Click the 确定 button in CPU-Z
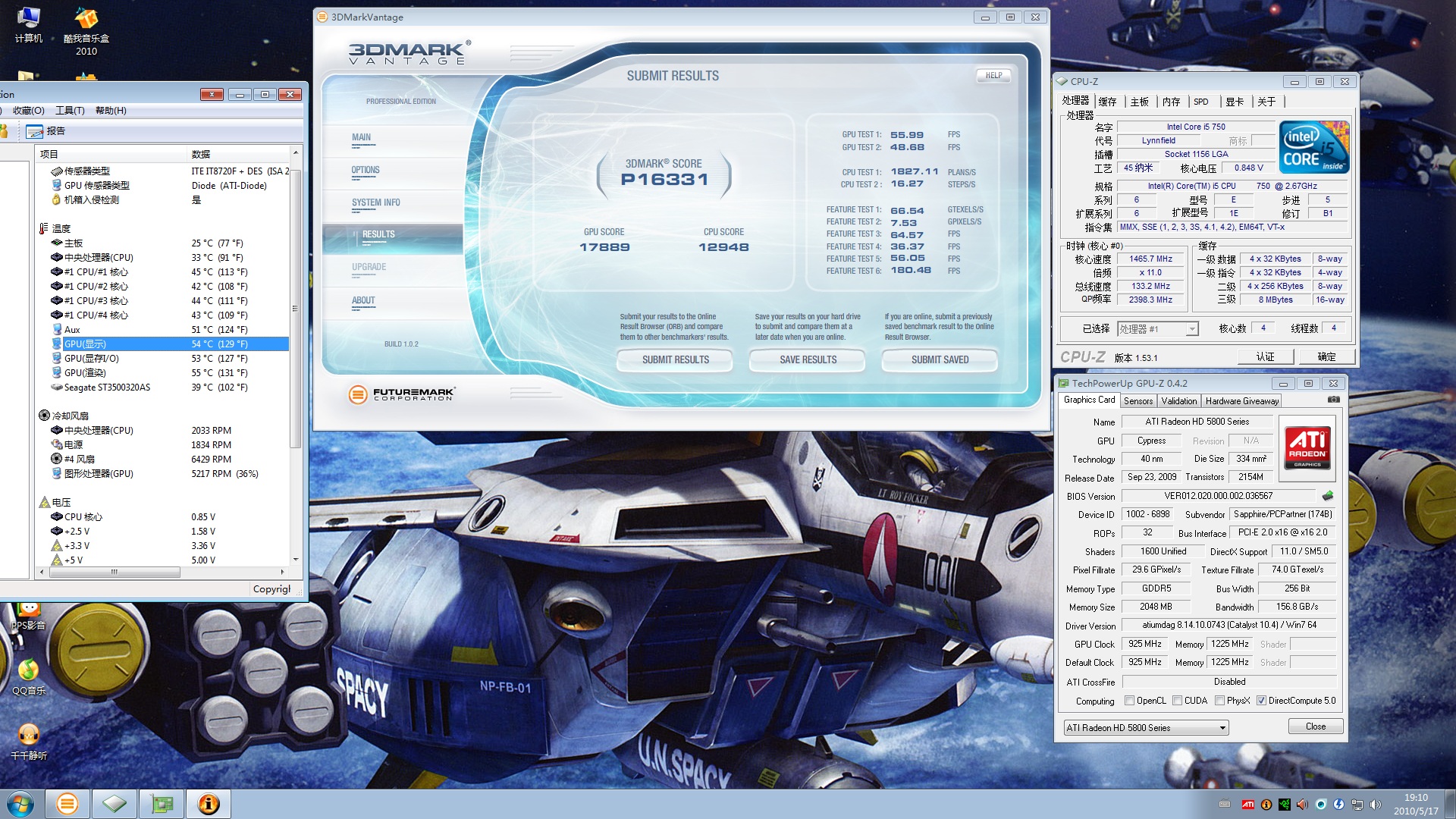This screenshot has height=819, width=1456. coord(1326,357)
